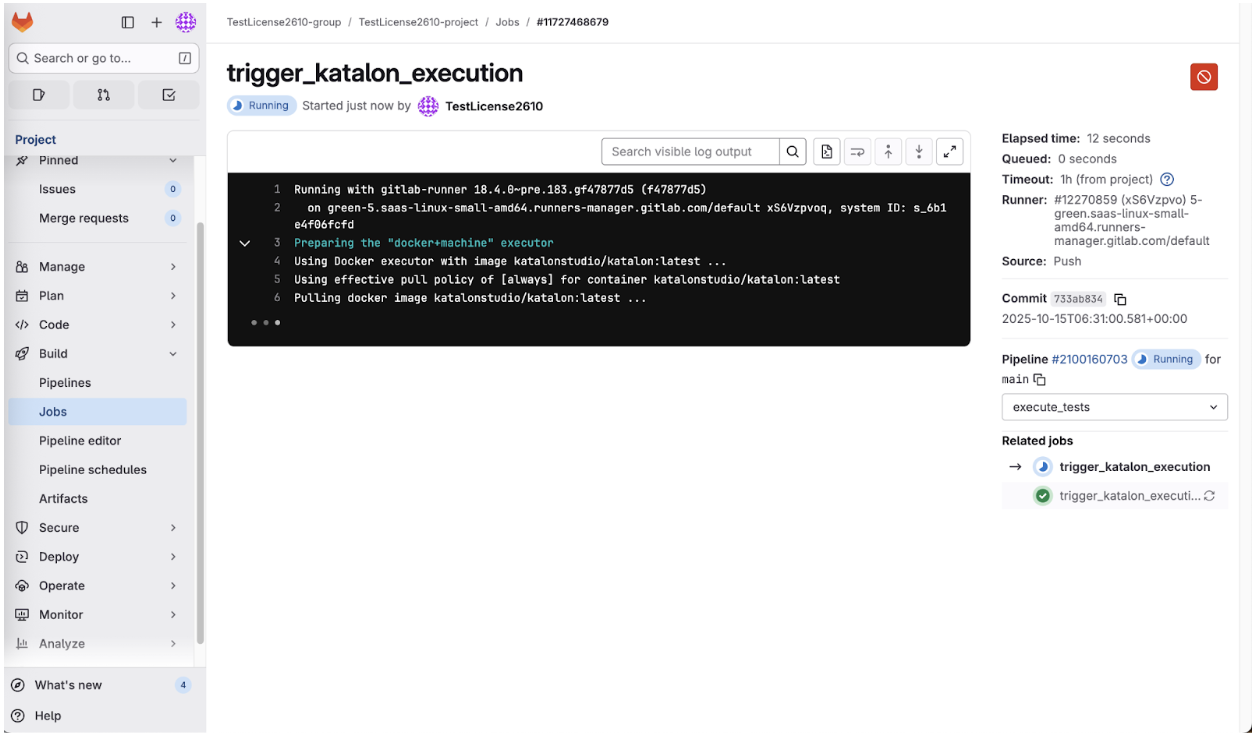Retry the trigger_katalon_execution related job
This screenshot has width=1260, height=754.
1209,495
